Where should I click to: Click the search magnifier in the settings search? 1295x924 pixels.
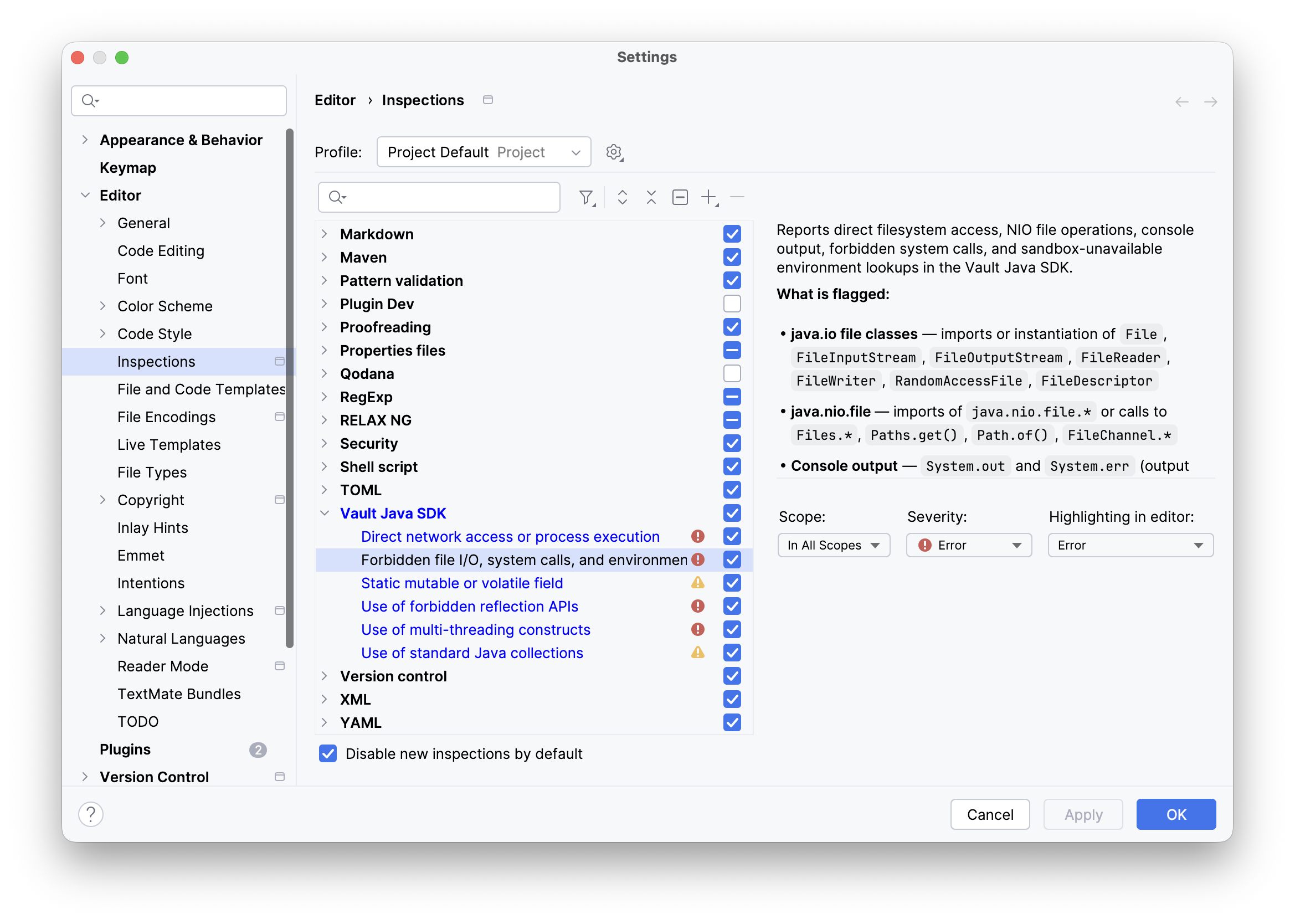(90, 101)
